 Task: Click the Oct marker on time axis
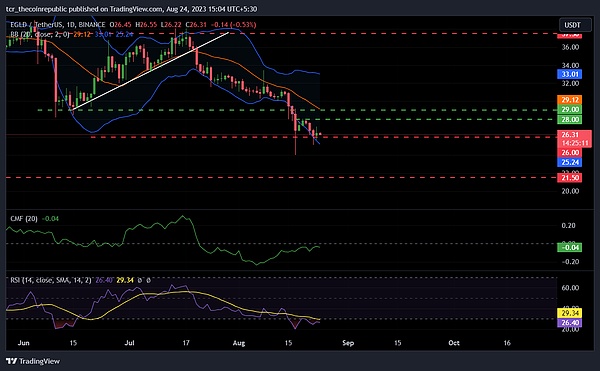454,343
